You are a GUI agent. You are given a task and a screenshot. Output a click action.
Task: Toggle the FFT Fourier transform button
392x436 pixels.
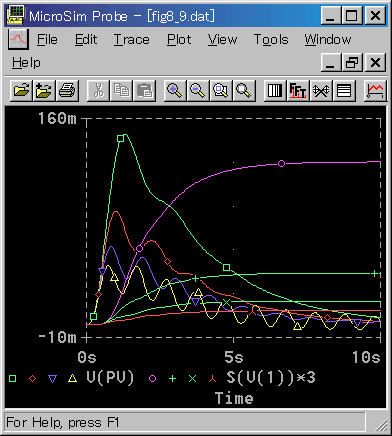[x=298, y=90]
